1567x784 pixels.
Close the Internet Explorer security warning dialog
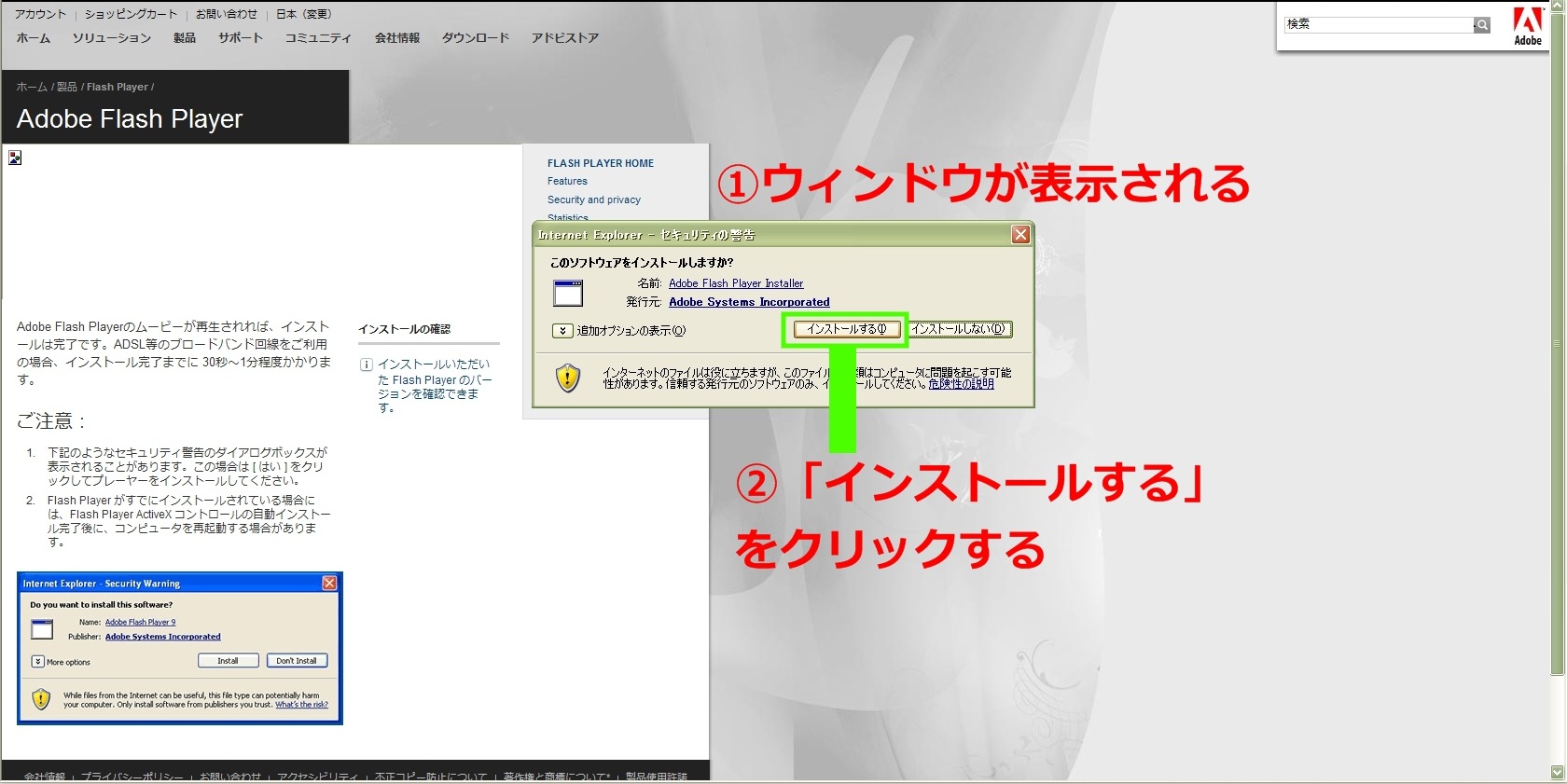[1020, 235]
